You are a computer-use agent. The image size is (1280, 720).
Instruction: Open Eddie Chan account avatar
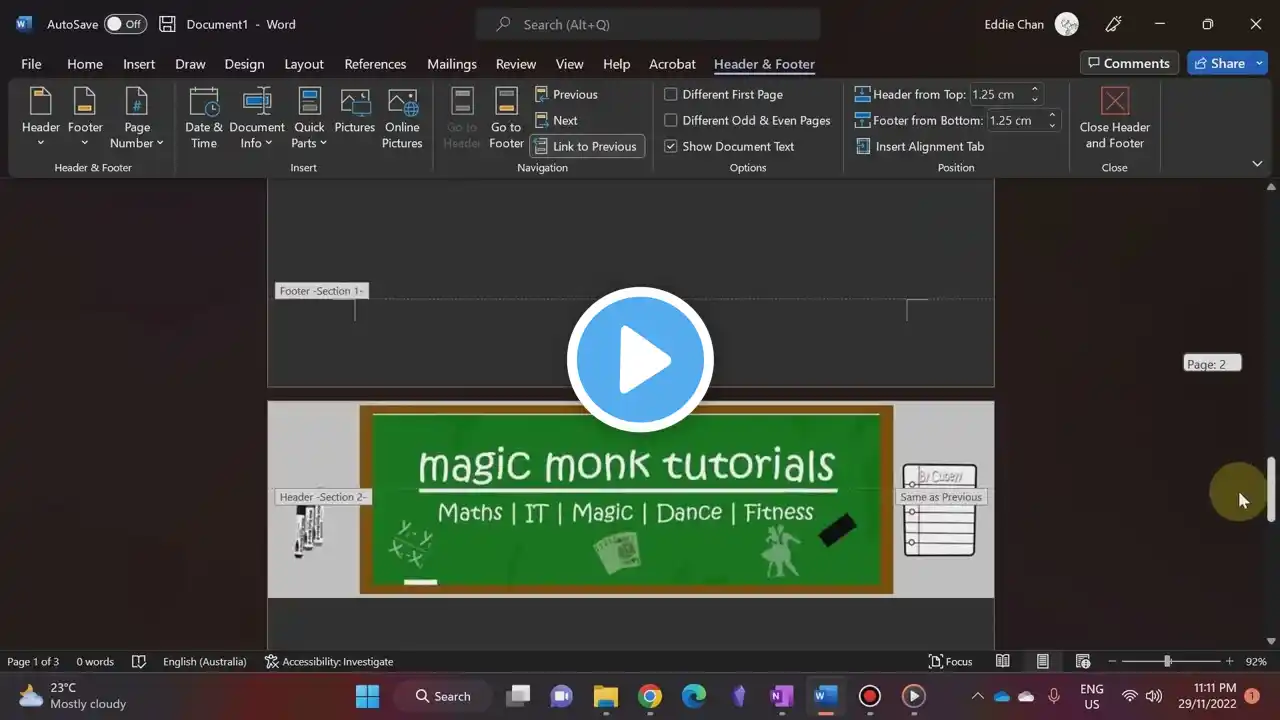coord(1067,24)
